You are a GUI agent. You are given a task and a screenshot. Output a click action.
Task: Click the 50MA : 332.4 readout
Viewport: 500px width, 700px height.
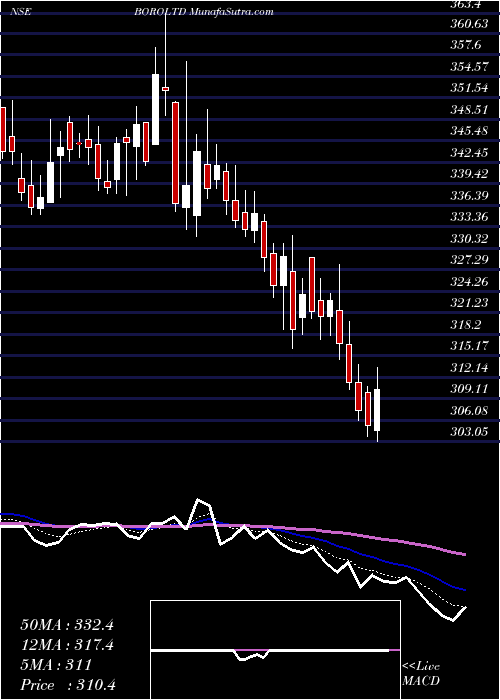[67, 625]
